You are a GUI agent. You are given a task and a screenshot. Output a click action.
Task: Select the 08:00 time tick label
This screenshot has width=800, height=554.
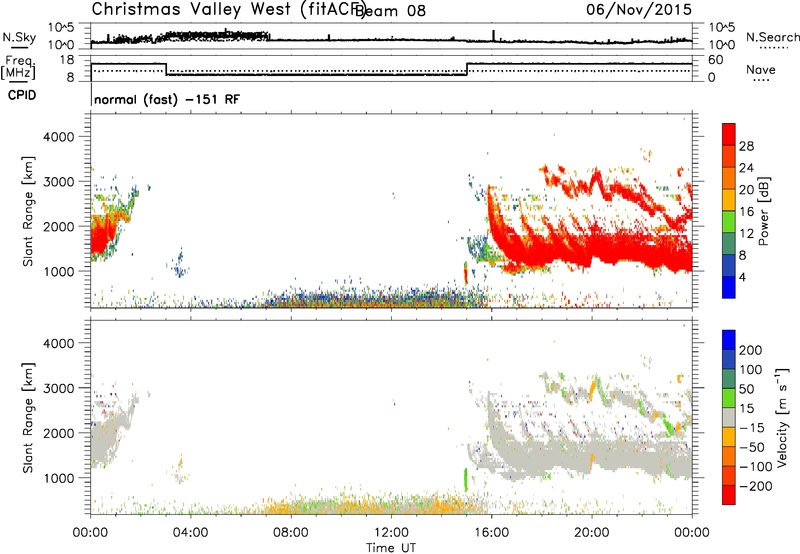tap(290, 533)
